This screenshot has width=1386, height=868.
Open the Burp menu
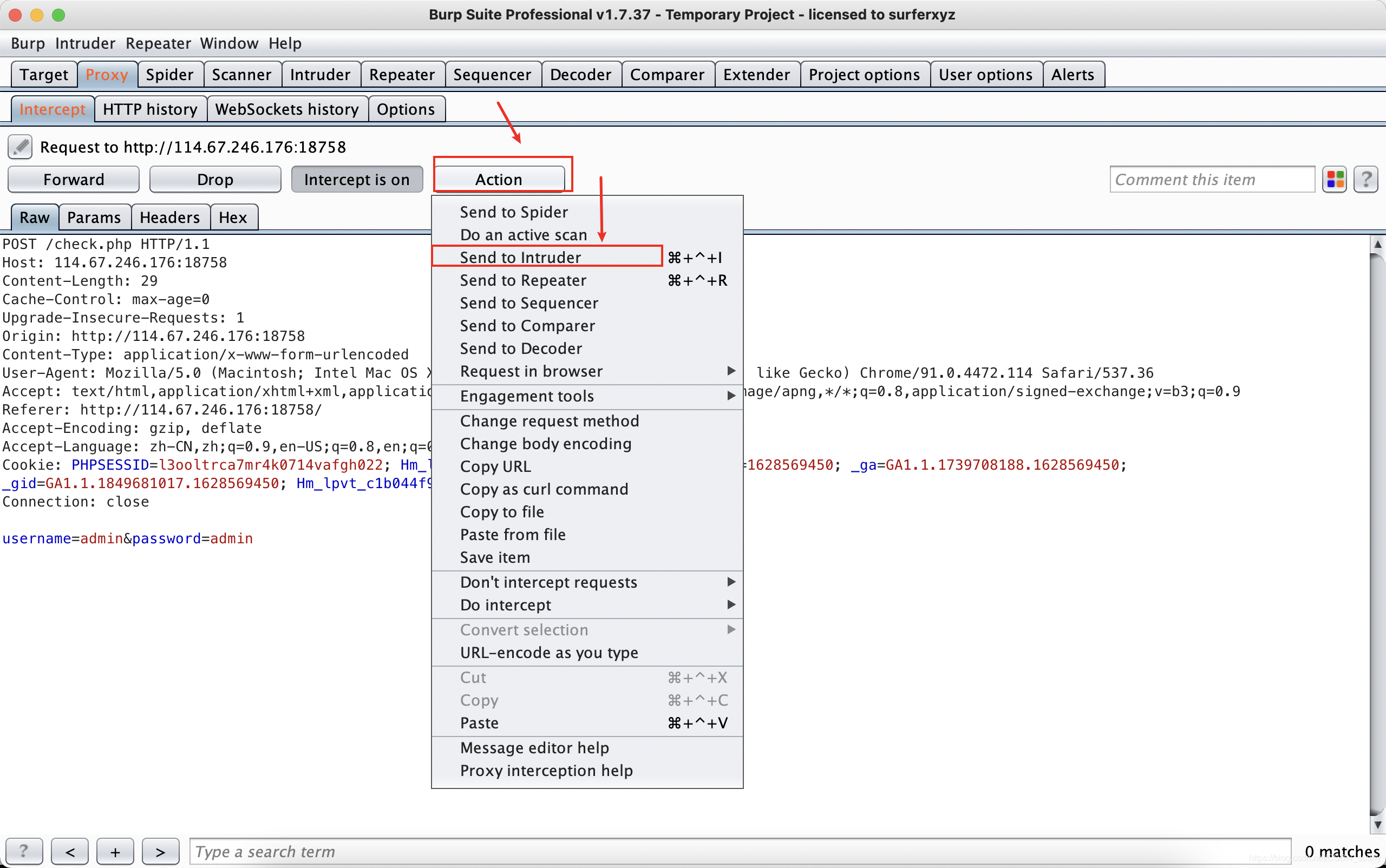pyautogui.click(x=28, y=44)
